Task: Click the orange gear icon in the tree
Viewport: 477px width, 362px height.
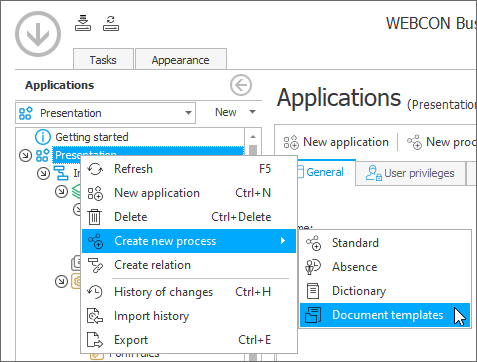Action: pyautogui.click(x=77, y=281)
